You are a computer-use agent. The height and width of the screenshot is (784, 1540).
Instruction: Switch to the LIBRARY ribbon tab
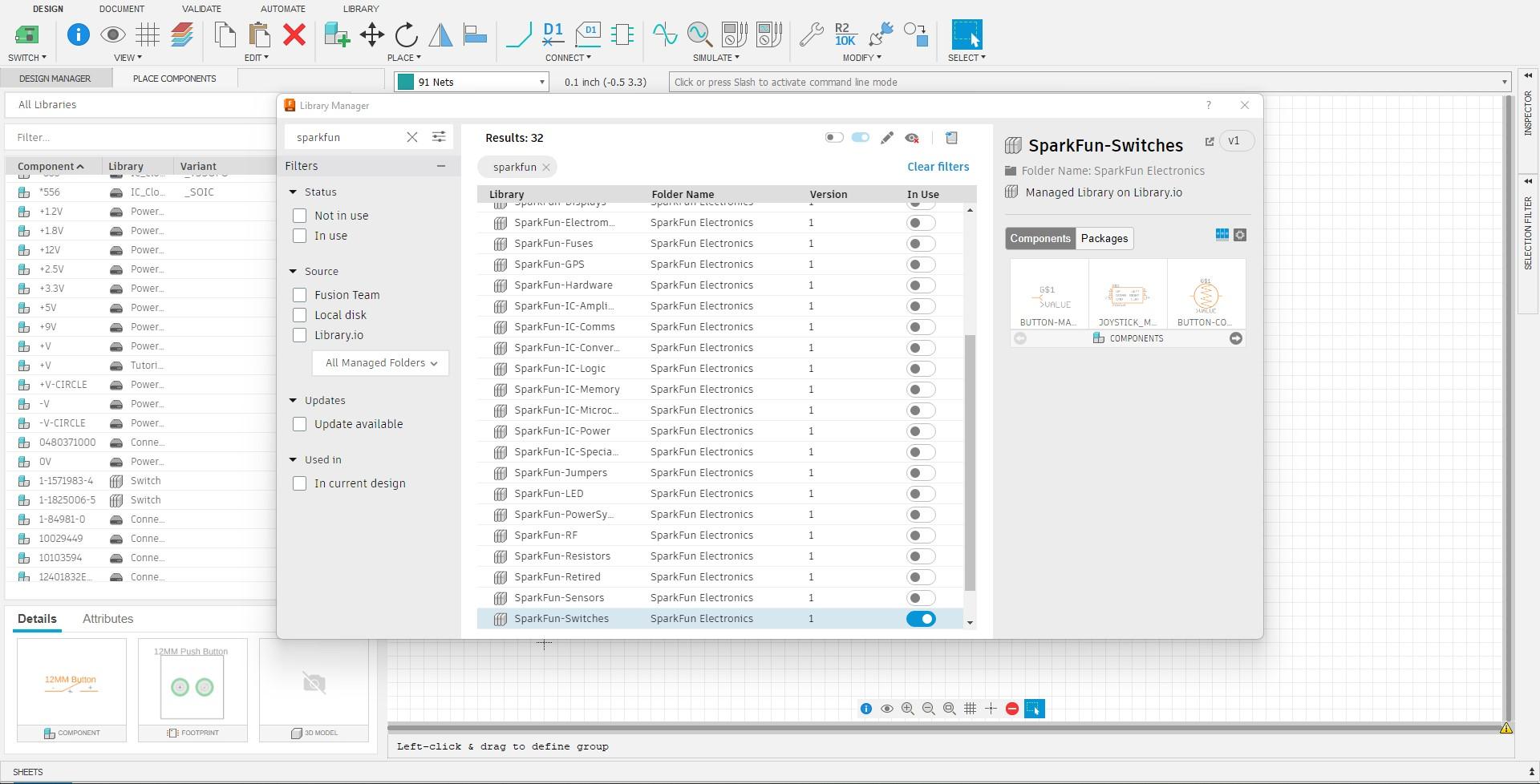coord(361,9)
